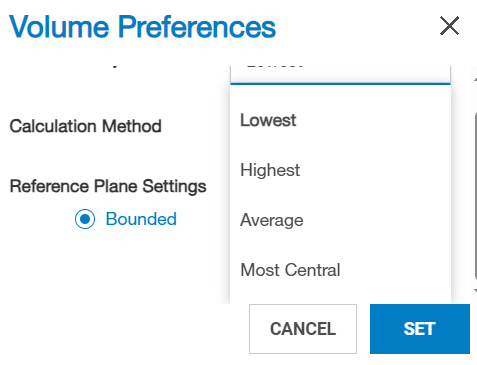The height and width of the screenshot is (365, 477).
Task: Click the CANCEL button
Action: click(x=303, y=329)
